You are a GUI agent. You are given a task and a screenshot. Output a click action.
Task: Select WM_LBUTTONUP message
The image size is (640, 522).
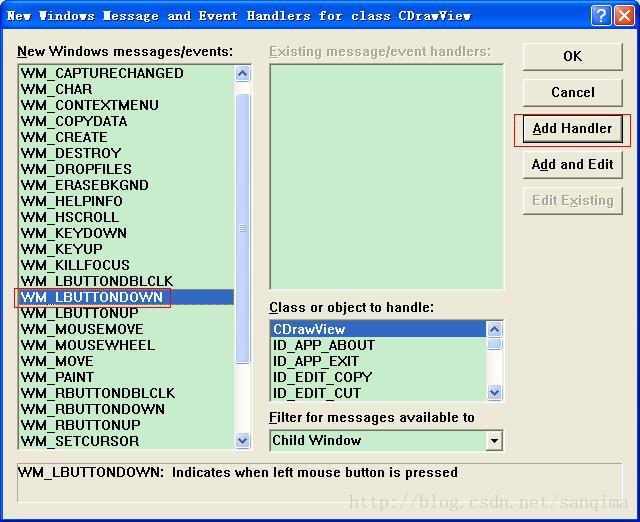pyautogui.click(x=127, y=313)
